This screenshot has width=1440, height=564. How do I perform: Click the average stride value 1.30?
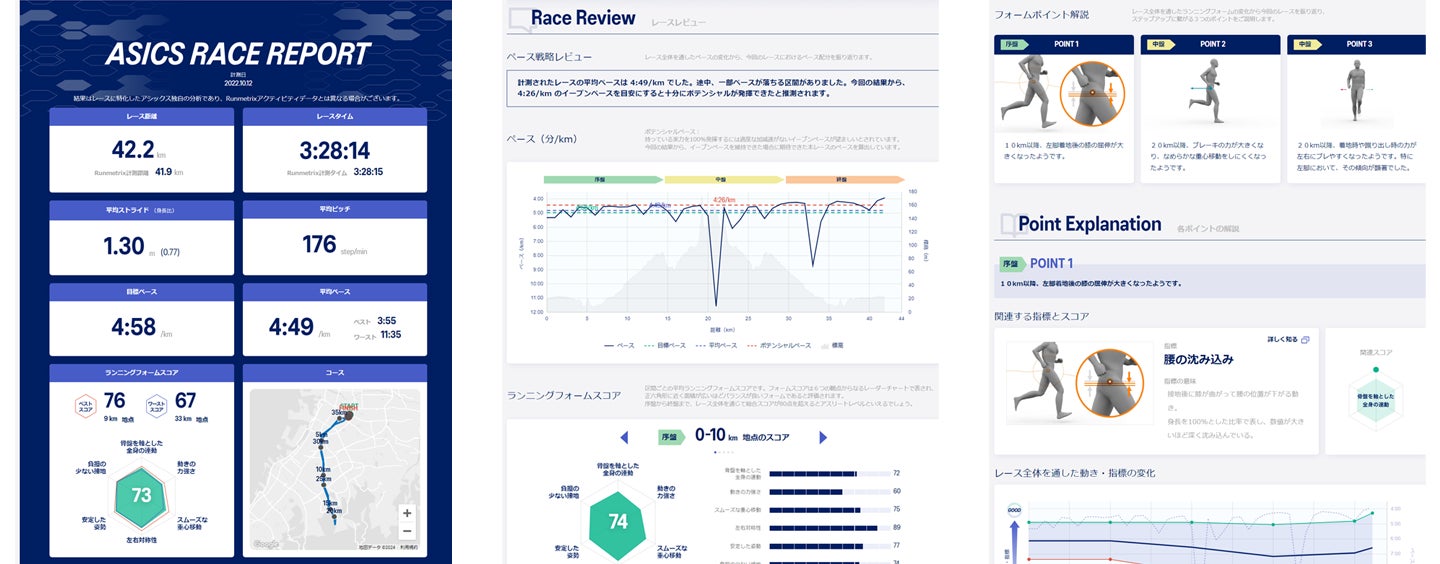pyautogui.click(x=124, y=245)
